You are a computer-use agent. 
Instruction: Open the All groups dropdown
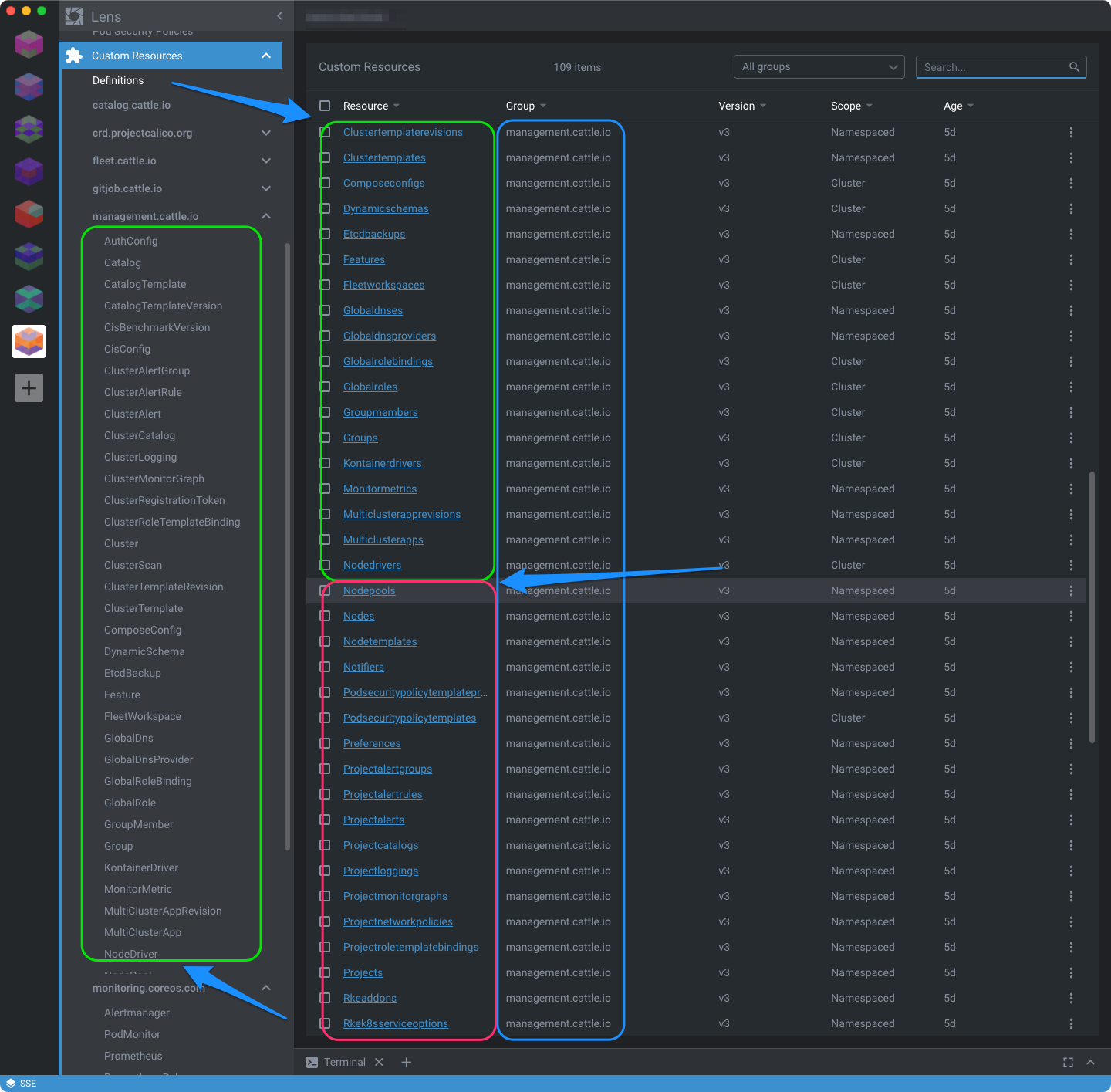click(818, 66)
